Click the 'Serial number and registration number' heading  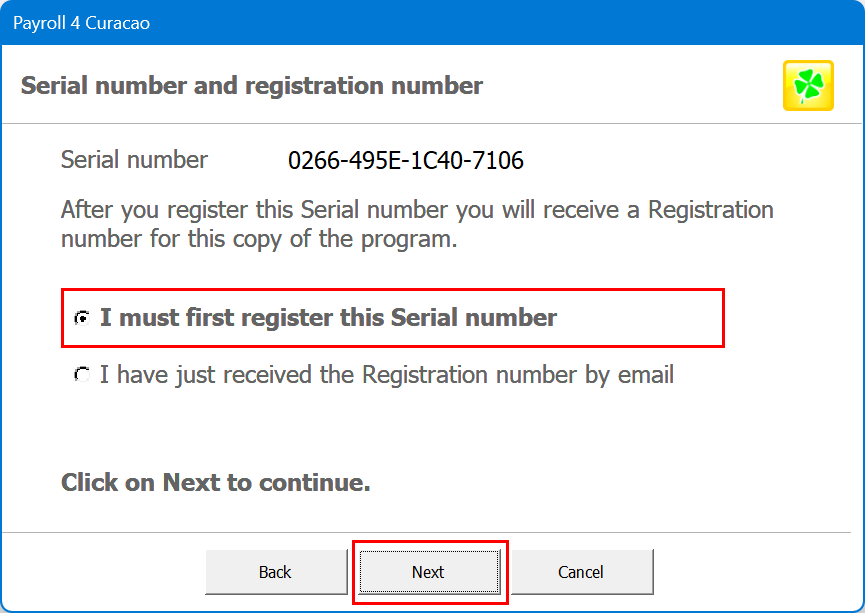[252, 86]
